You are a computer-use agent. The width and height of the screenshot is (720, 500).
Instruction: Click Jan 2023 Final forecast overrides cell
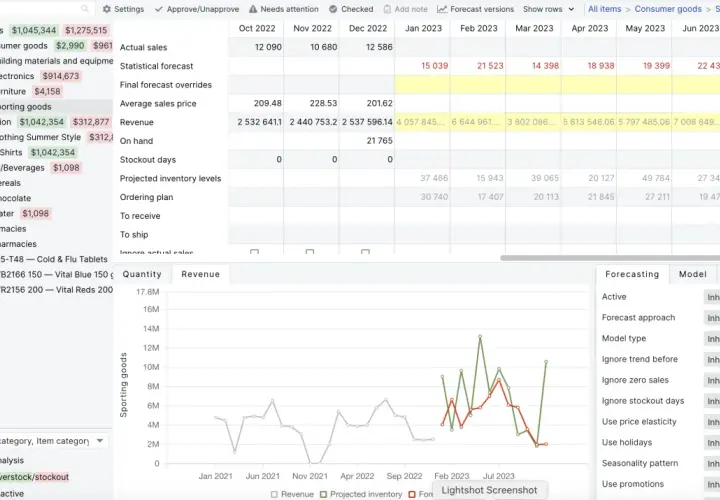tap(422, 84)
